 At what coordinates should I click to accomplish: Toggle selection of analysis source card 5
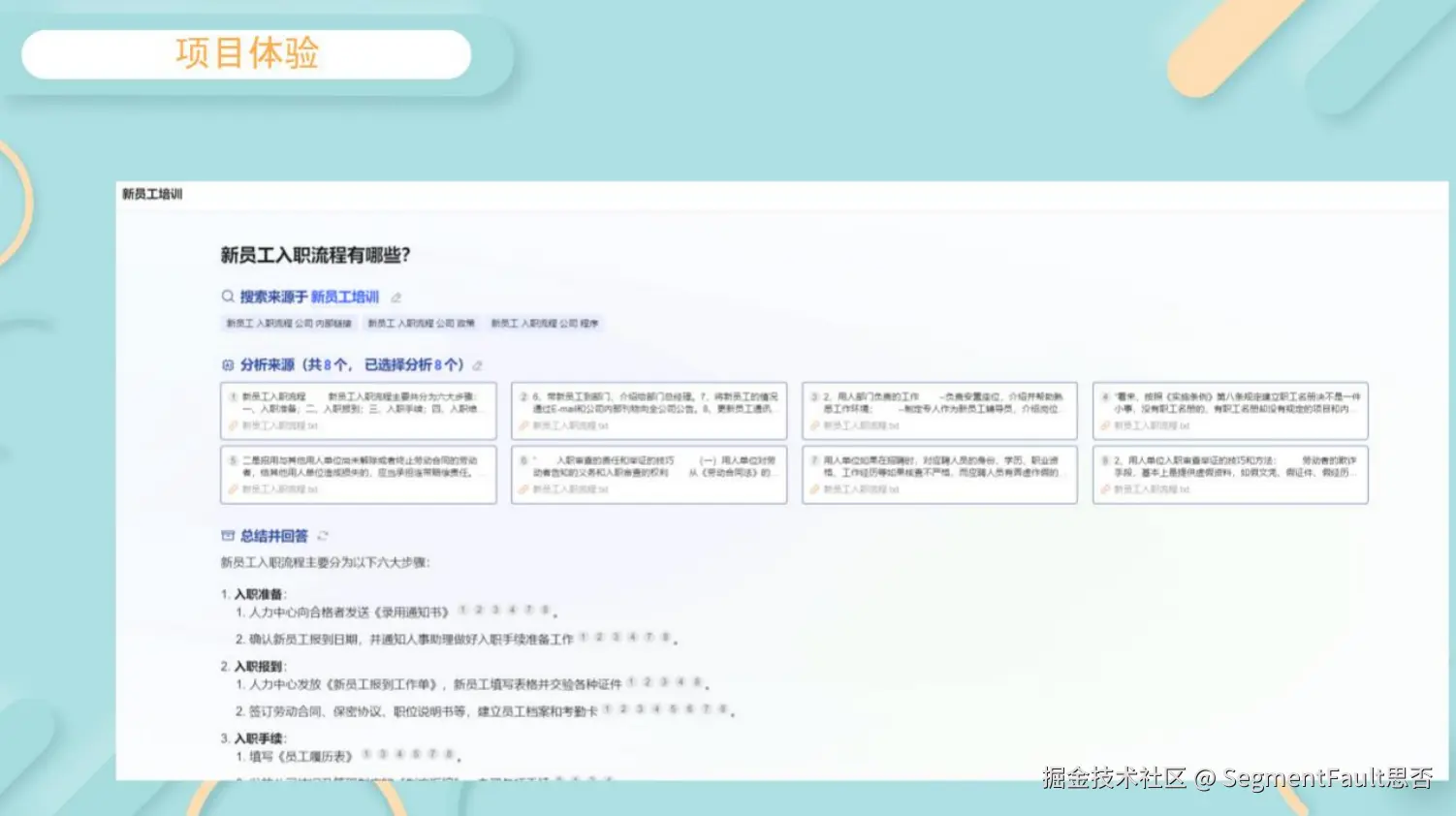click(358, 475)
